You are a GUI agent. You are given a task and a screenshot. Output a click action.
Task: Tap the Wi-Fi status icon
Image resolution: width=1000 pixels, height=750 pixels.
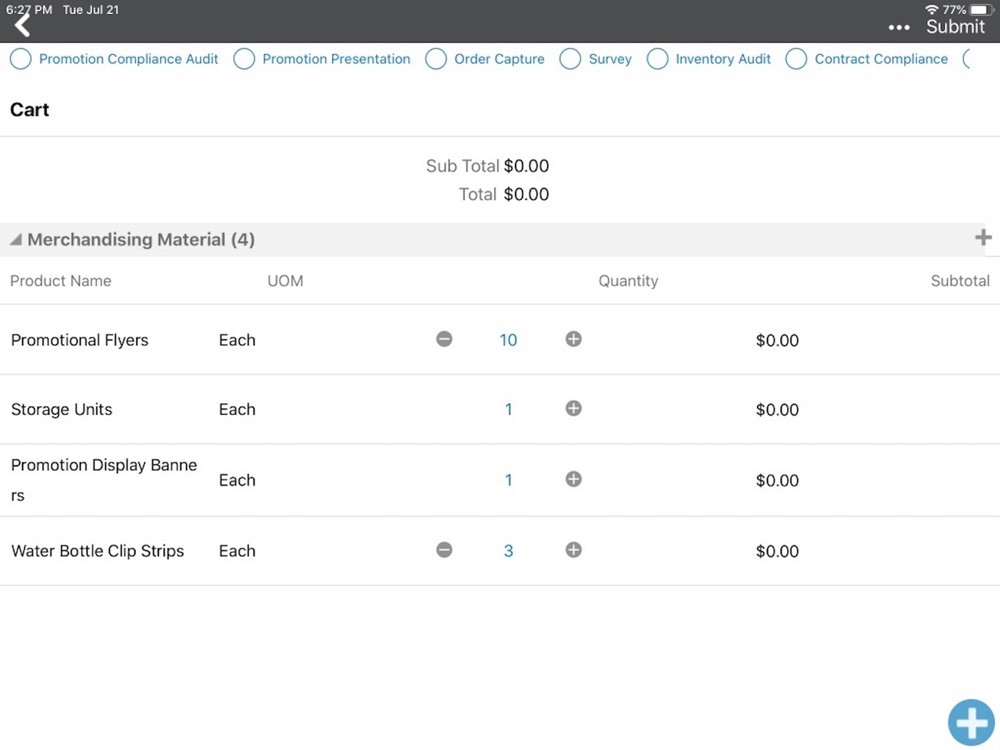pyautogui.click(x=932, y=9)
